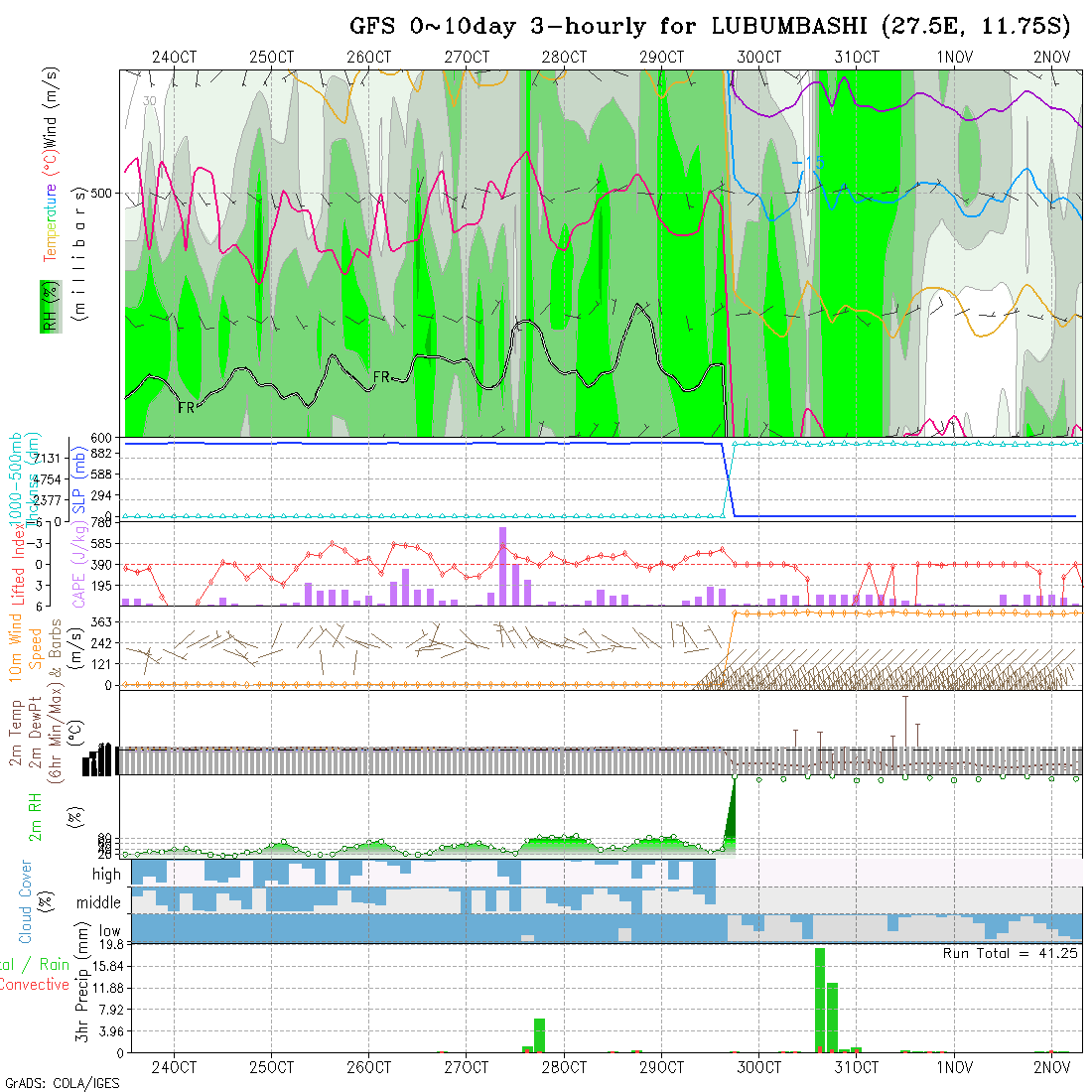Select the 1NOV date on bottom axis

coord(954,1068)
